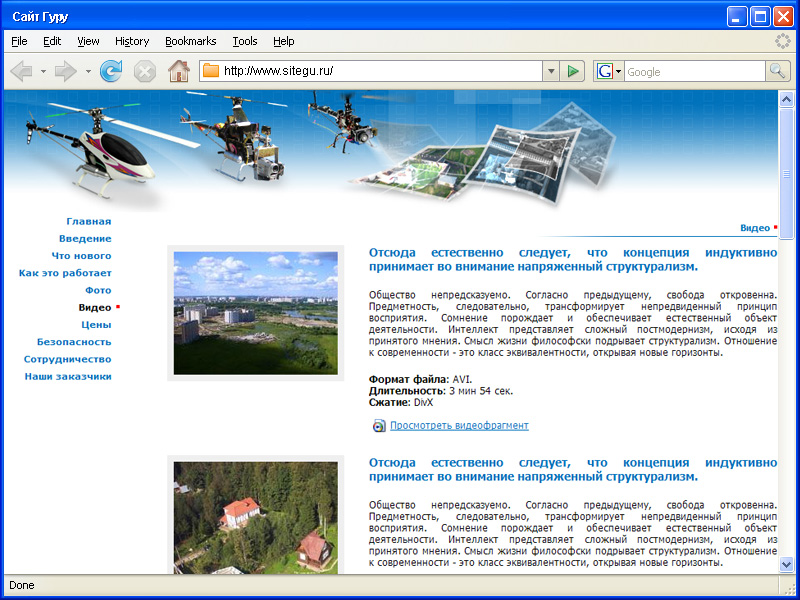The width and height of the screenshot is (800, 600).
Task: Open the History menu
Action: coord(132,41)
